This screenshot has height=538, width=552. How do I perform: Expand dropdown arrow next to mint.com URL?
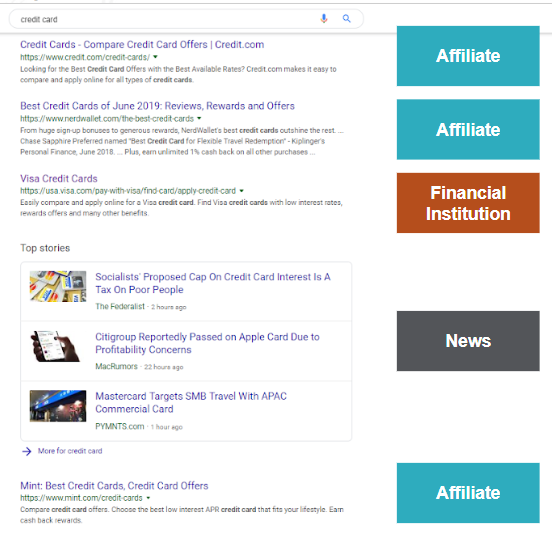click(148, 498)
